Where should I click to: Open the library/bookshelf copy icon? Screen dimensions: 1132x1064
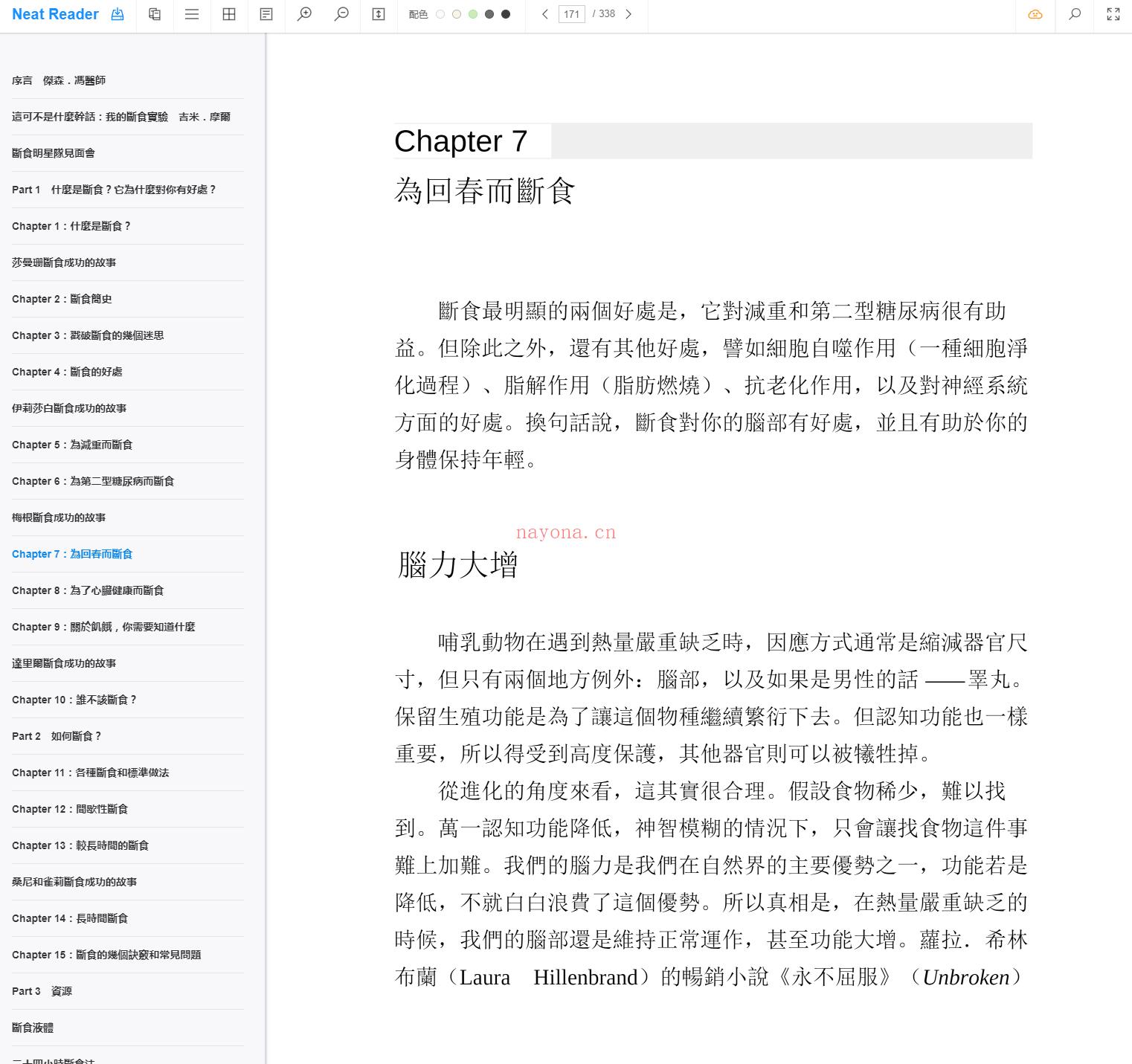point(155,14)
